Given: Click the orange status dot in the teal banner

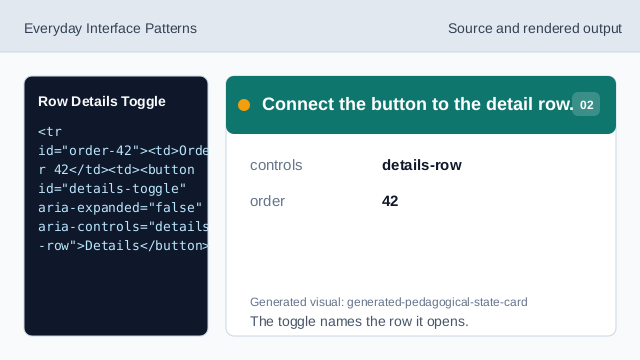Looking at the screenshot, I should point(244,105).
